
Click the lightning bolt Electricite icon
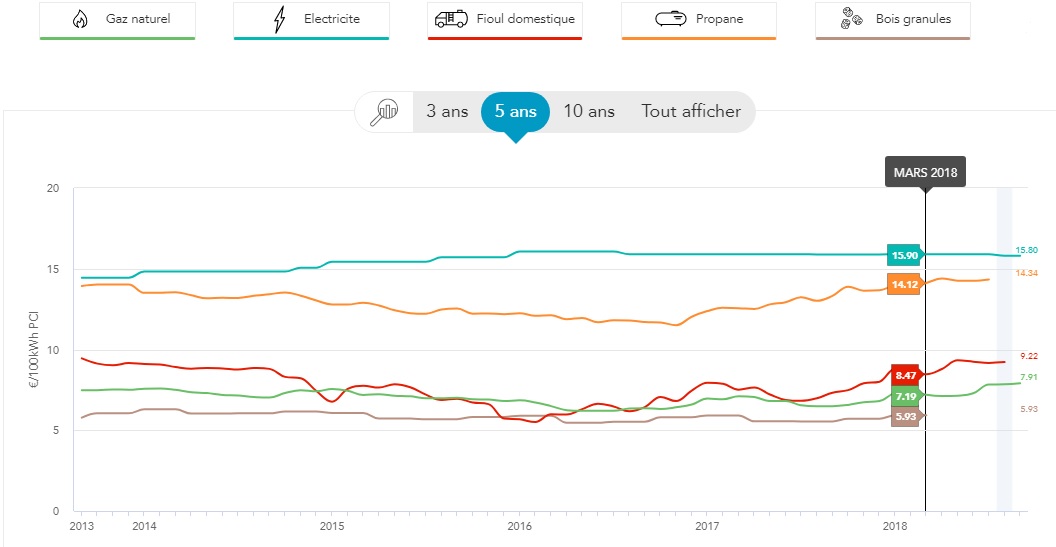pos(278,20)
